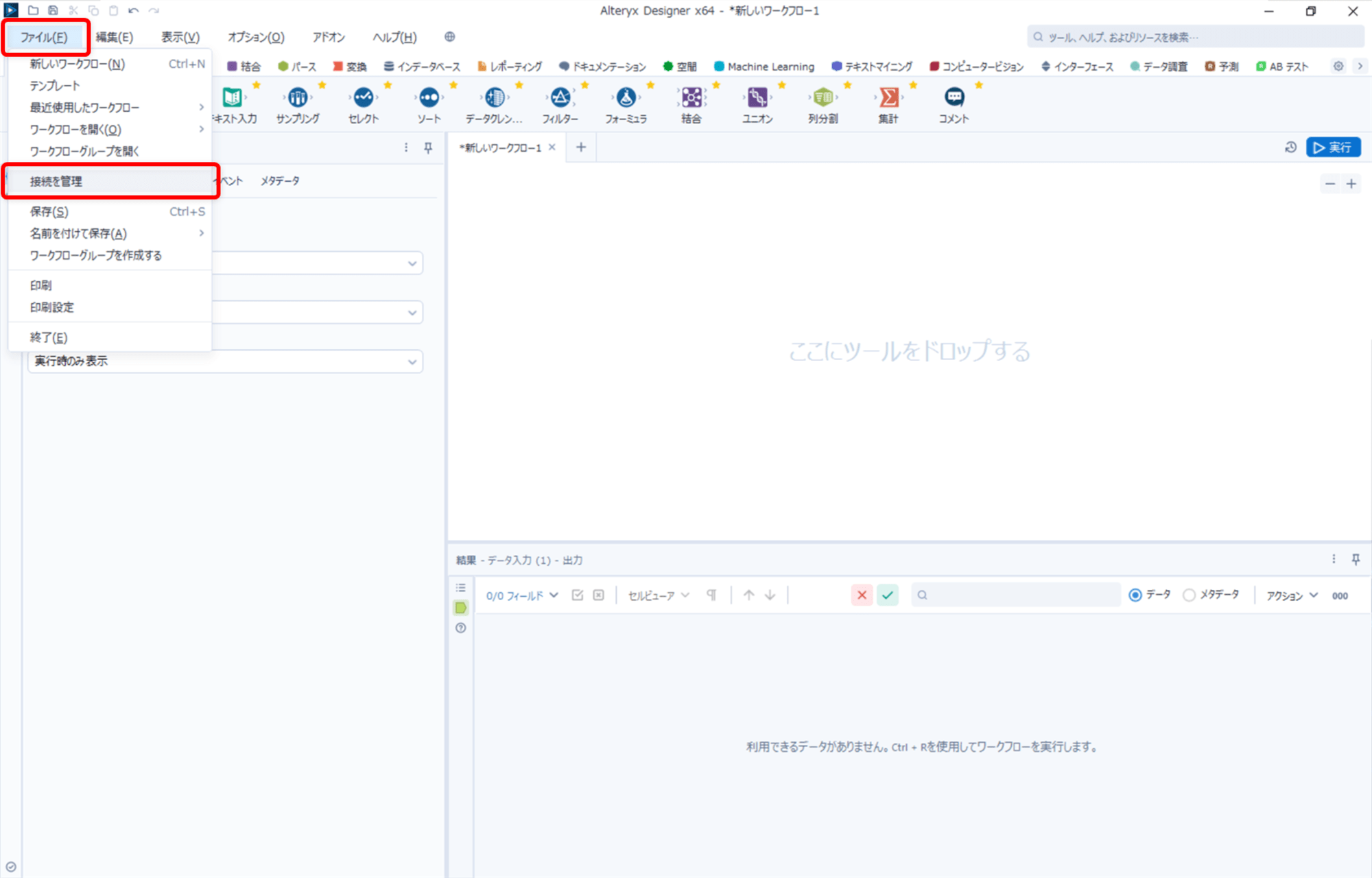The width and height of the screenshot is (1372, 878).
Task: Click the open folder icon in title bar
Action: click(x=33, y=10)
